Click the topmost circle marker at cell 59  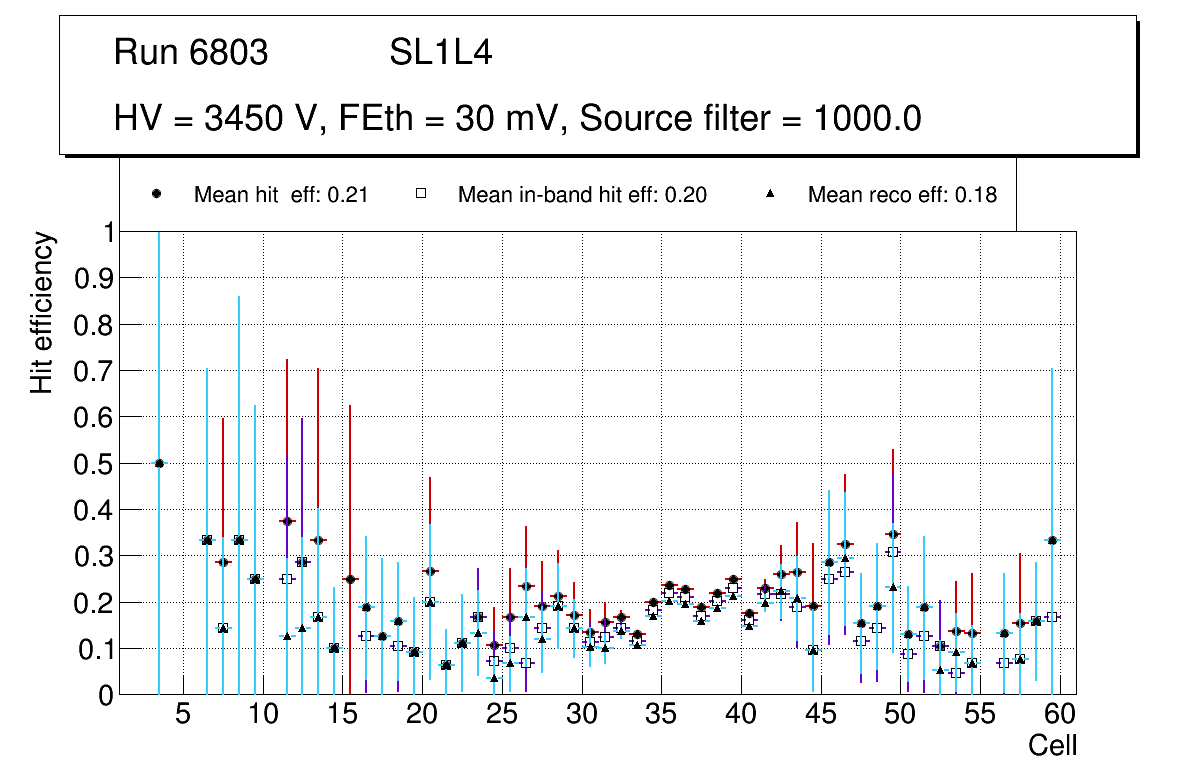point(1052,540)
